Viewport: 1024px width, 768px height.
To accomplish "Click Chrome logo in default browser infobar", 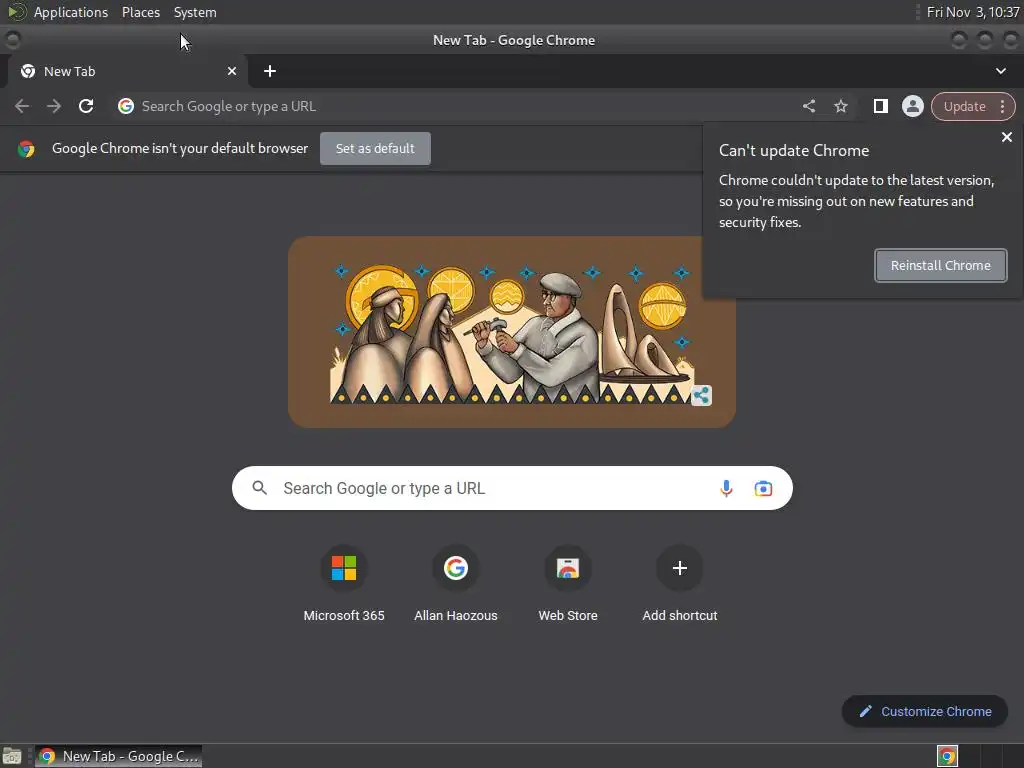I will tap(26, 149).
